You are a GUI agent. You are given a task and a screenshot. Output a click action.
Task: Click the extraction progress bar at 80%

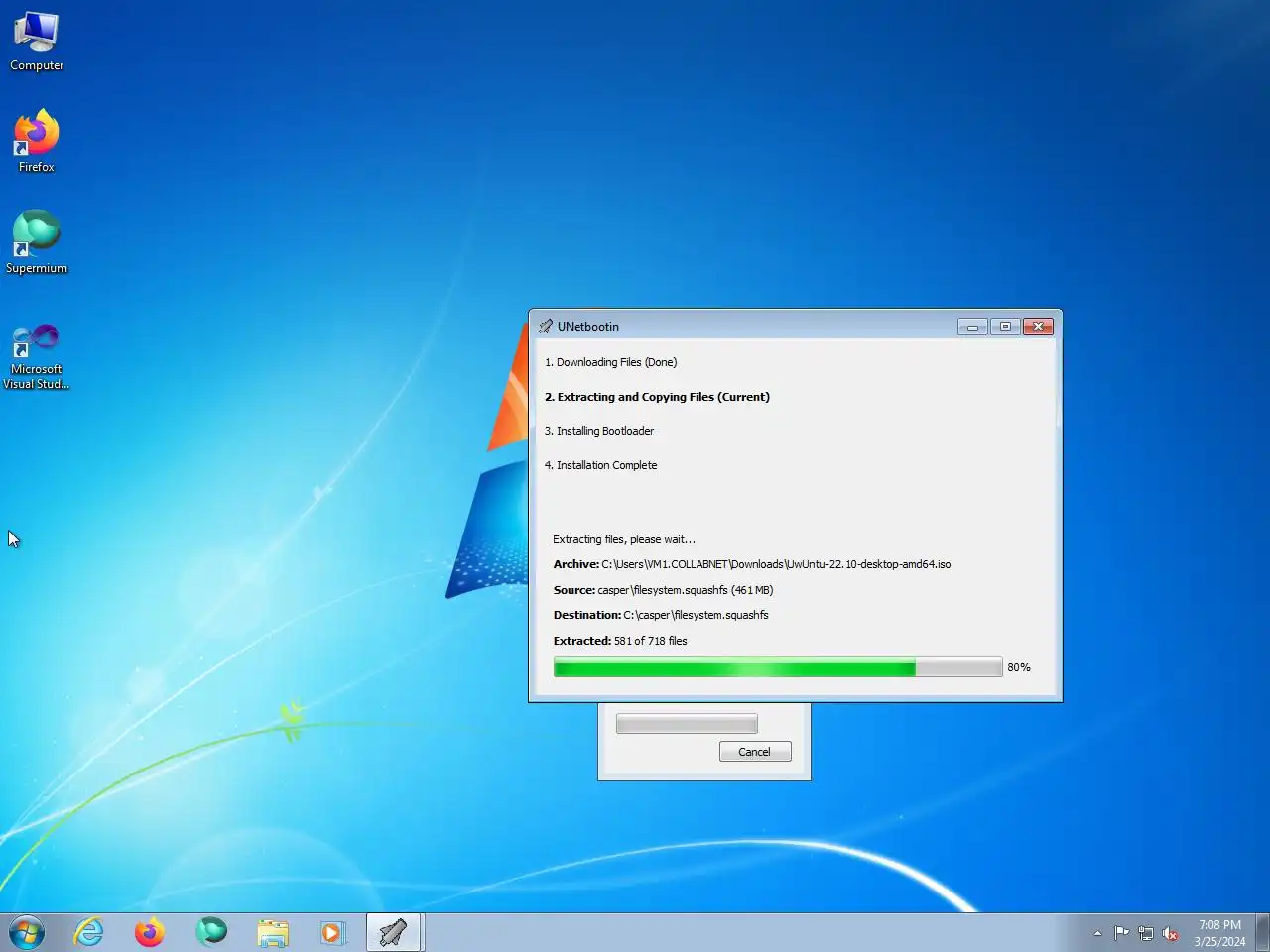[x=778, y=667]
